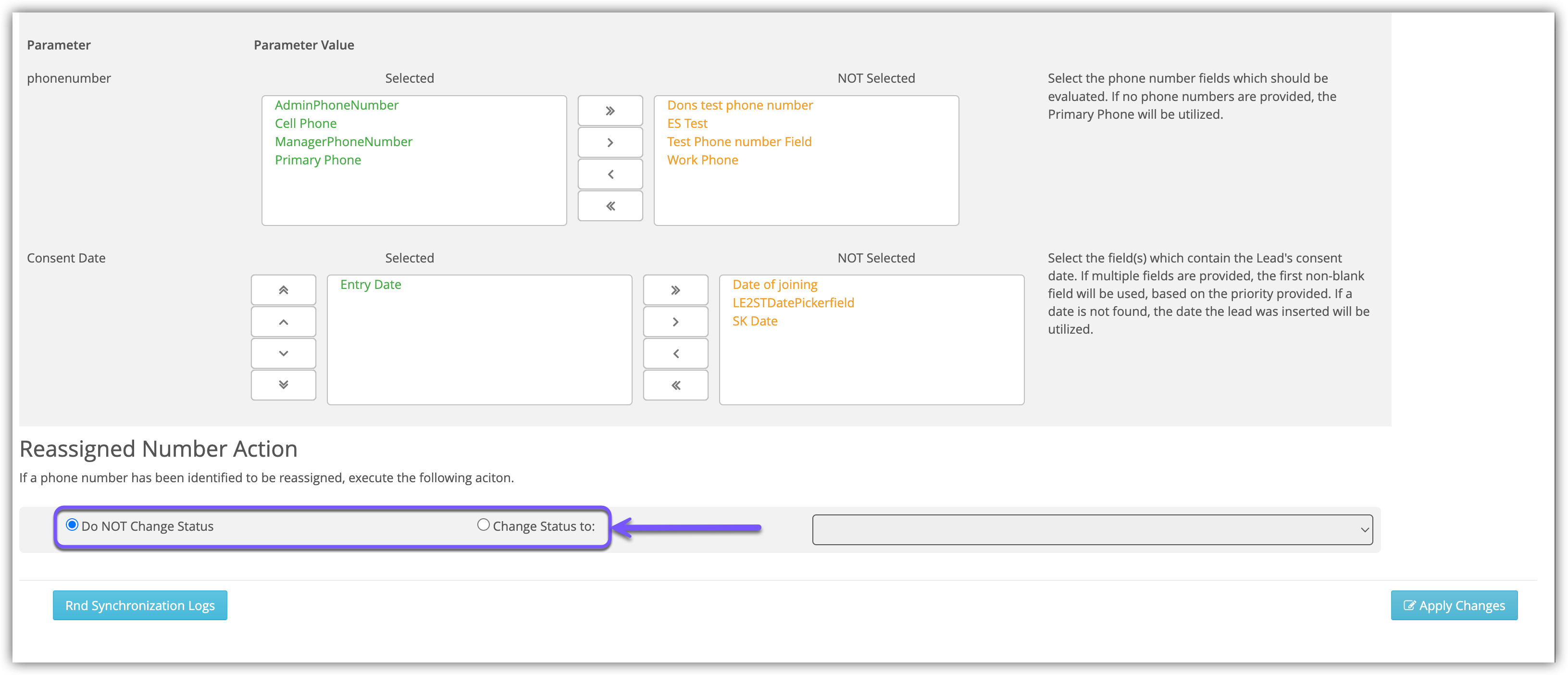Move Consent Date field to bottom priority
Viewport: 1568px width, 675px height.
pos(283,385)
